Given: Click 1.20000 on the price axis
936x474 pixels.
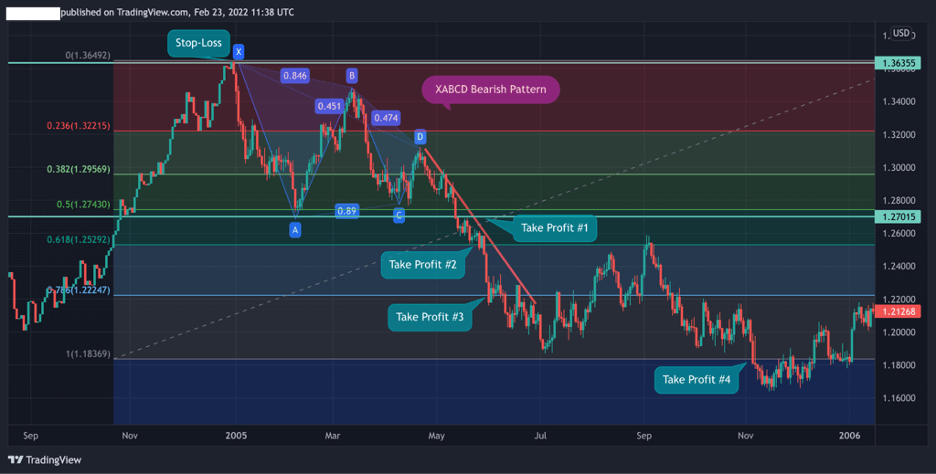Looking at the screenshot, I should pos(899,333).
